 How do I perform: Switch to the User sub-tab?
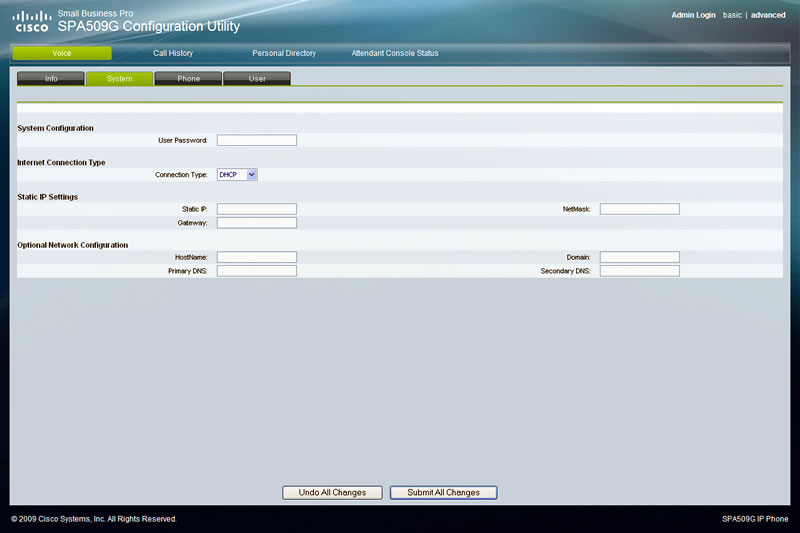[x=257, y=79]
